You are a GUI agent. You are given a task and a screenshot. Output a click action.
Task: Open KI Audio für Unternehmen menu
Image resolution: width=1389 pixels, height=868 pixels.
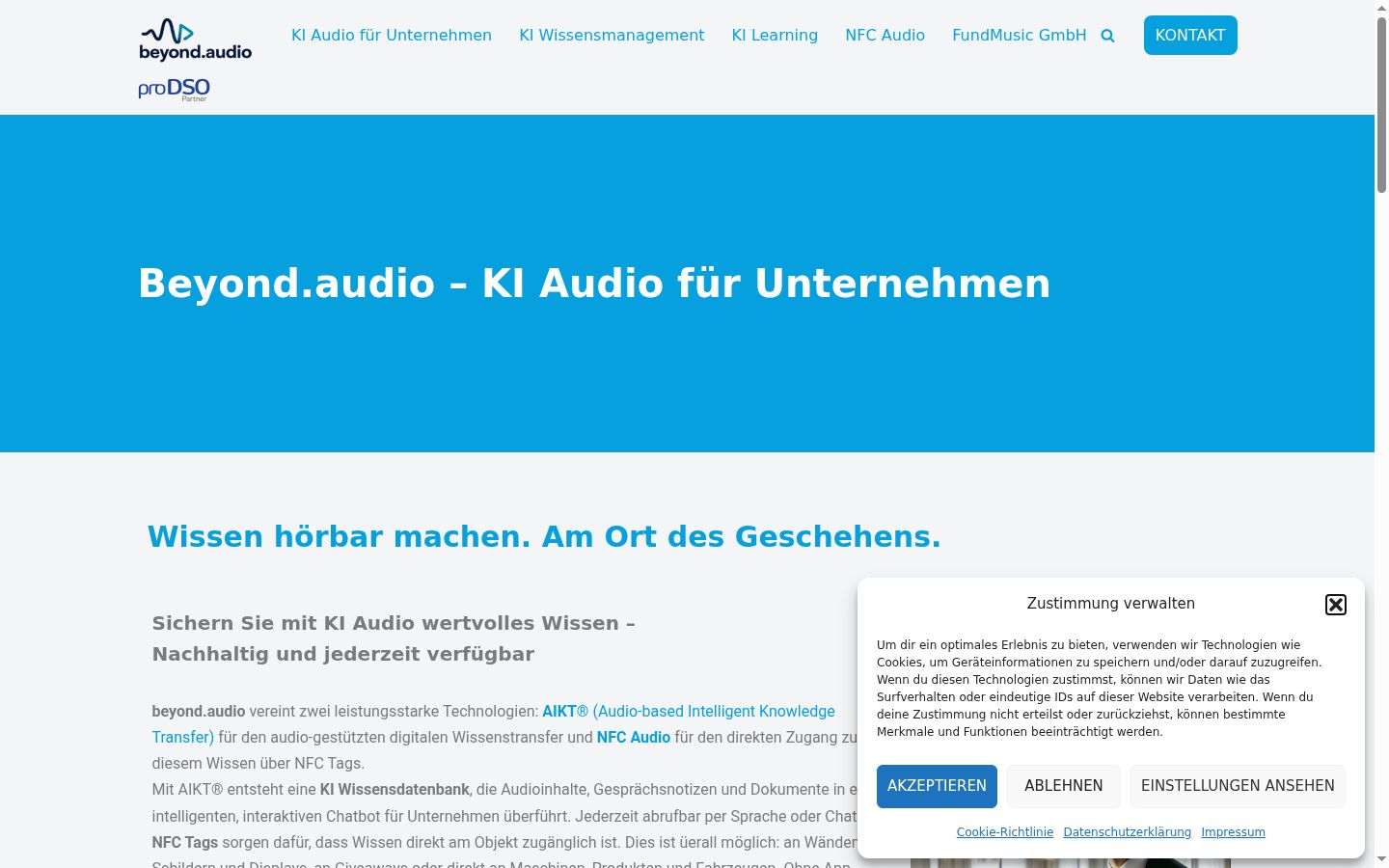click(x=392, y=36)
